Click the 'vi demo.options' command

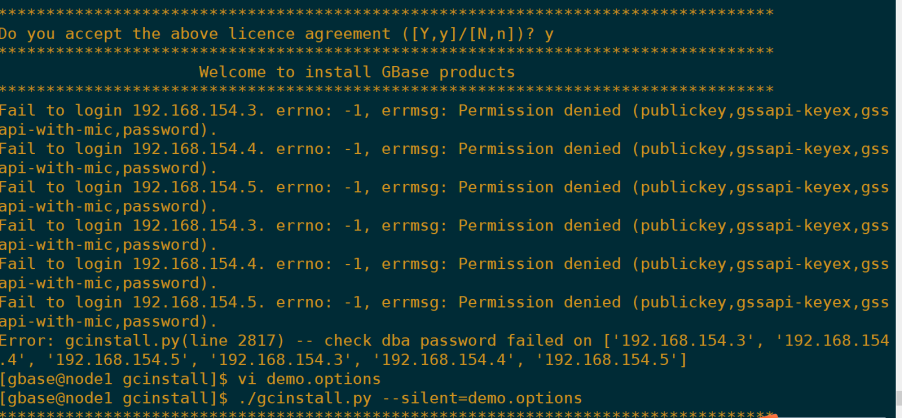point(309,379)
